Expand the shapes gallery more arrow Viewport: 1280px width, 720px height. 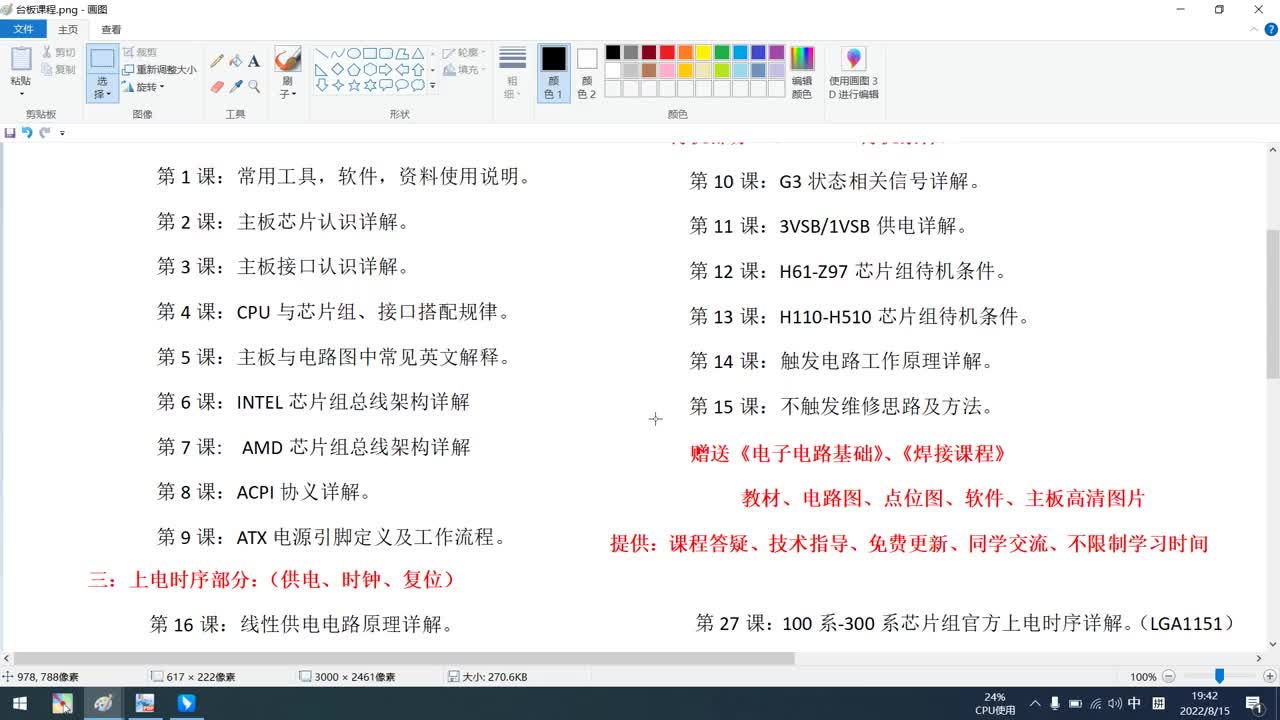432,86
